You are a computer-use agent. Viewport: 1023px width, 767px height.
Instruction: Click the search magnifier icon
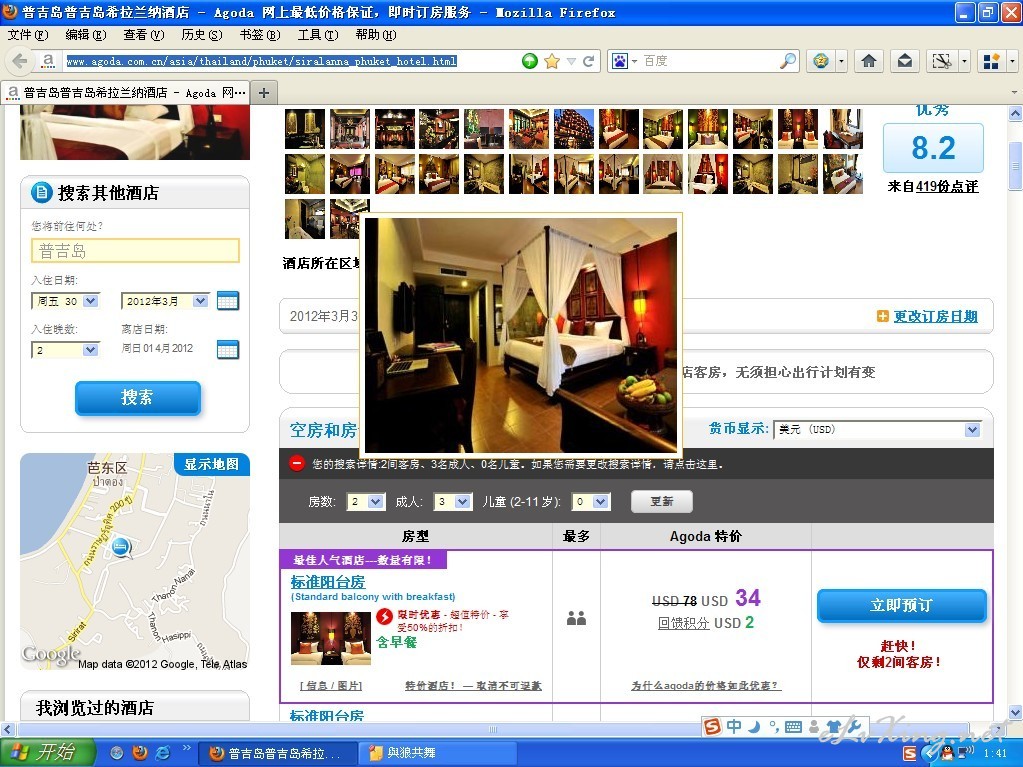(x=788, y=61)
